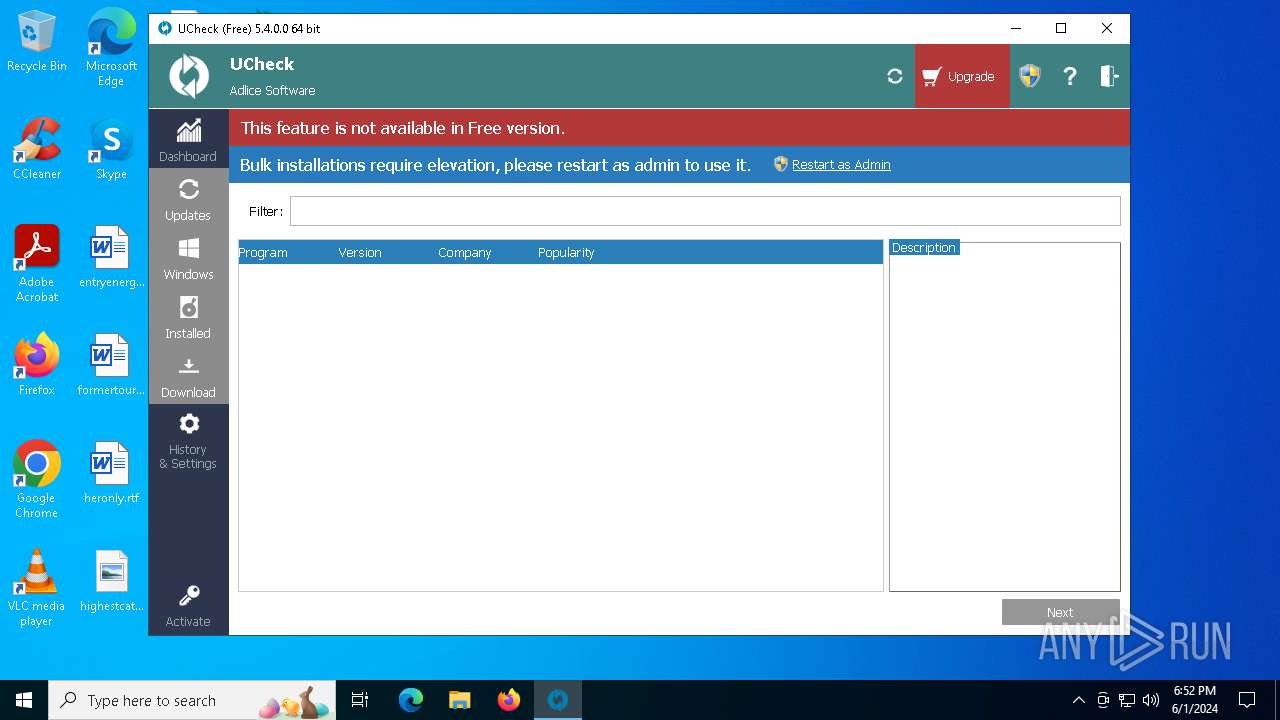1280x720 pixels.
Task: Show the Installed programs section
Action: pyautogui.click(x=188, y=317)
